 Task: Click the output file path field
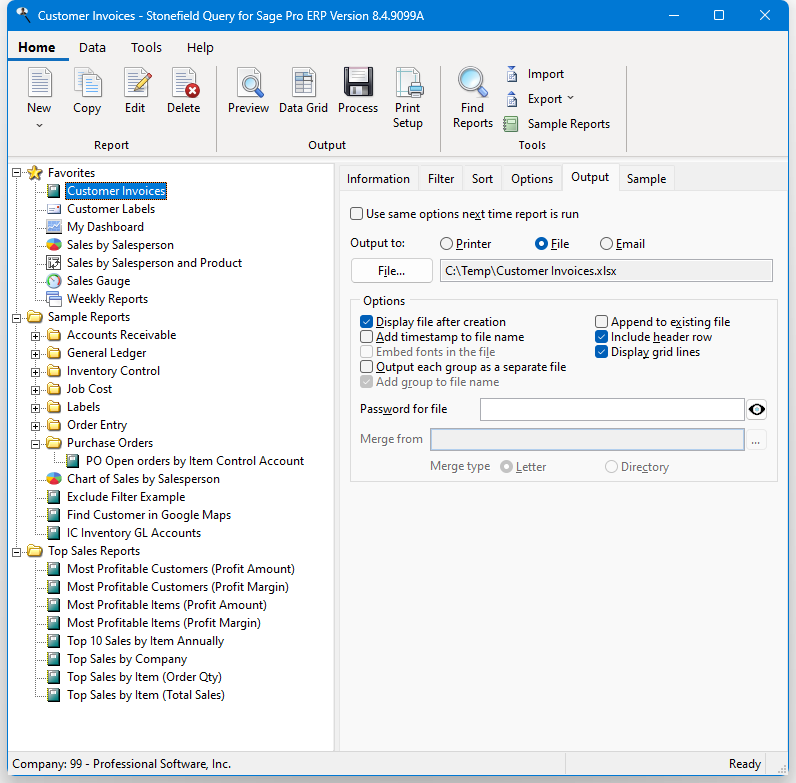(x=606, y=271)
